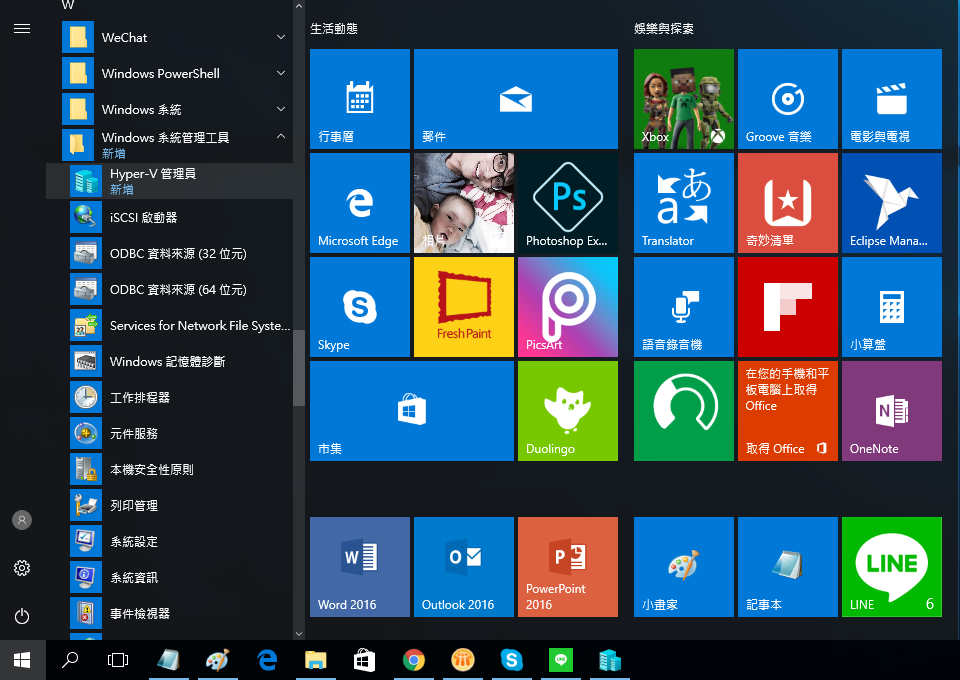Open the user account icon
This screenshot has height=680, width=960.
pyautogui.click(x=22, y=520)
